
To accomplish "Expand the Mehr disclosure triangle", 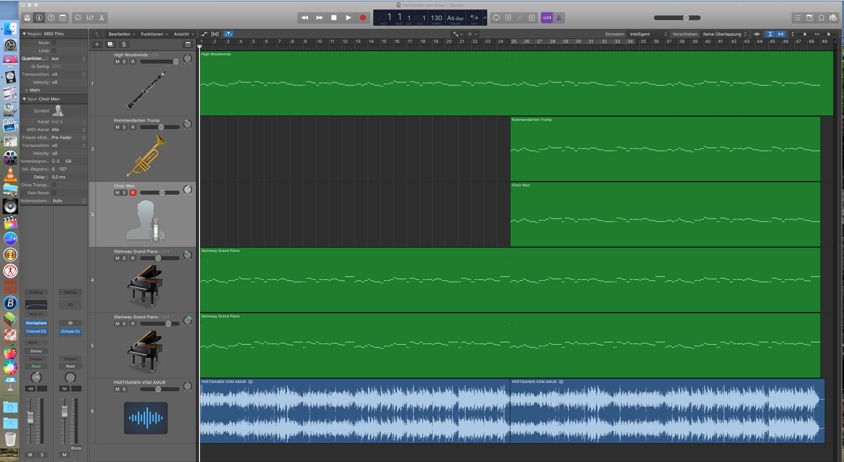I will pos(26,90).
